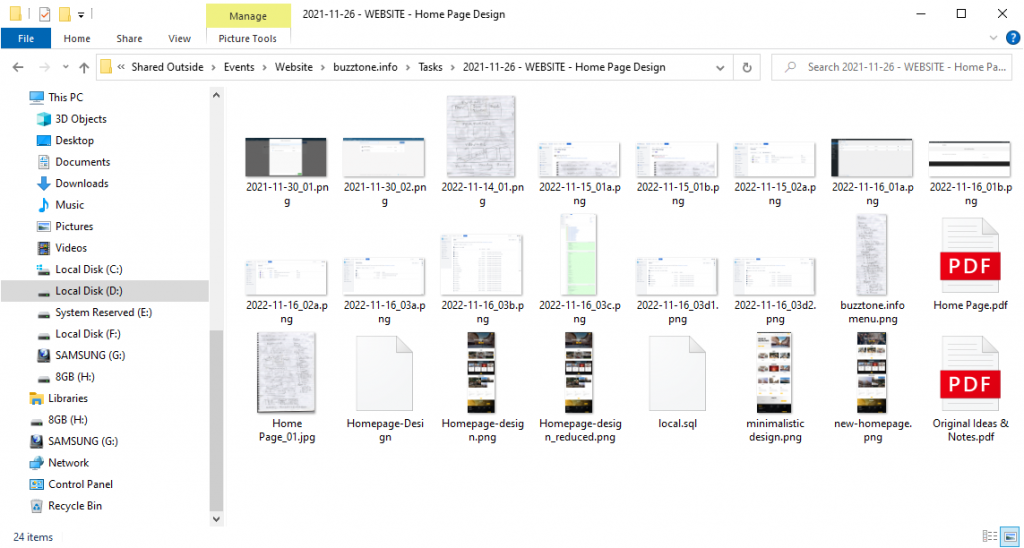This screenshot has width=1024, height=548.
Task: Open the File menu tab
Action: (26, 38)
